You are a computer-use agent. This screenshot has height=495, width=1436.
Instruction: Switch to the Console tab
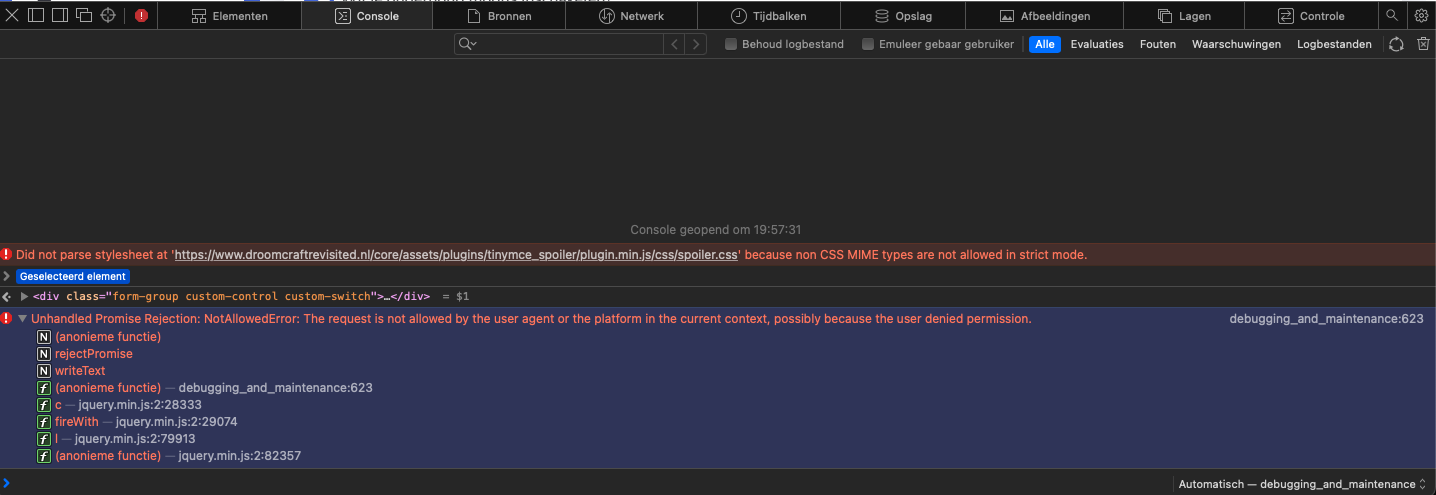point(366,16)
